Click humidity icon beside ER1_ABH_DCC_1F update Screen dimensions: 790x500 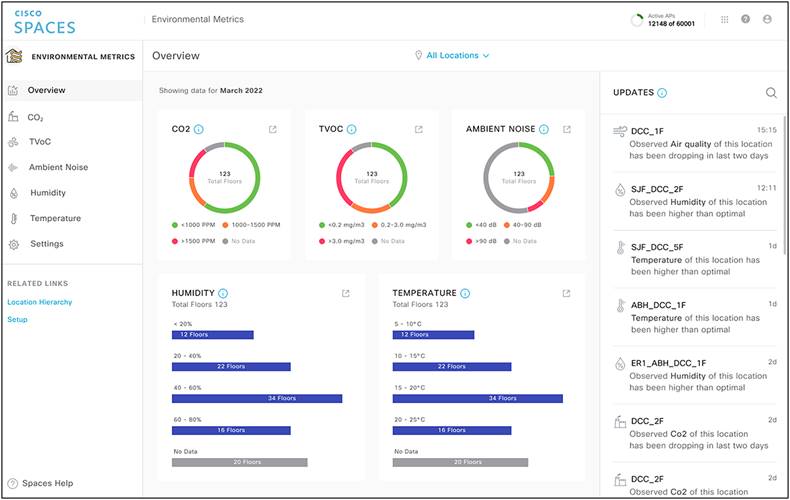point(620,364)
